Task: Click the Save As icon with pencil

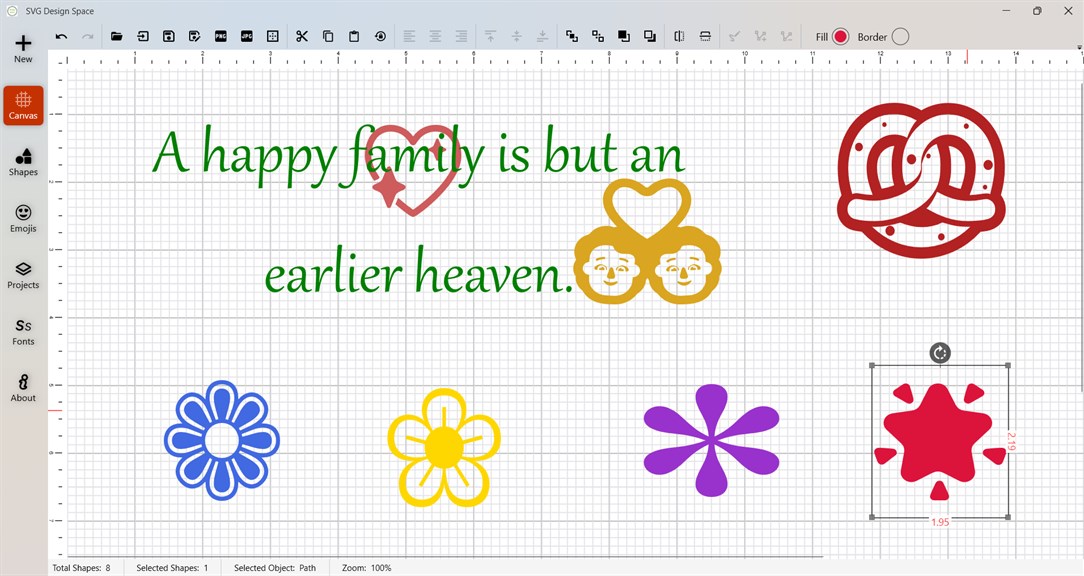Action: coord(195,37)
